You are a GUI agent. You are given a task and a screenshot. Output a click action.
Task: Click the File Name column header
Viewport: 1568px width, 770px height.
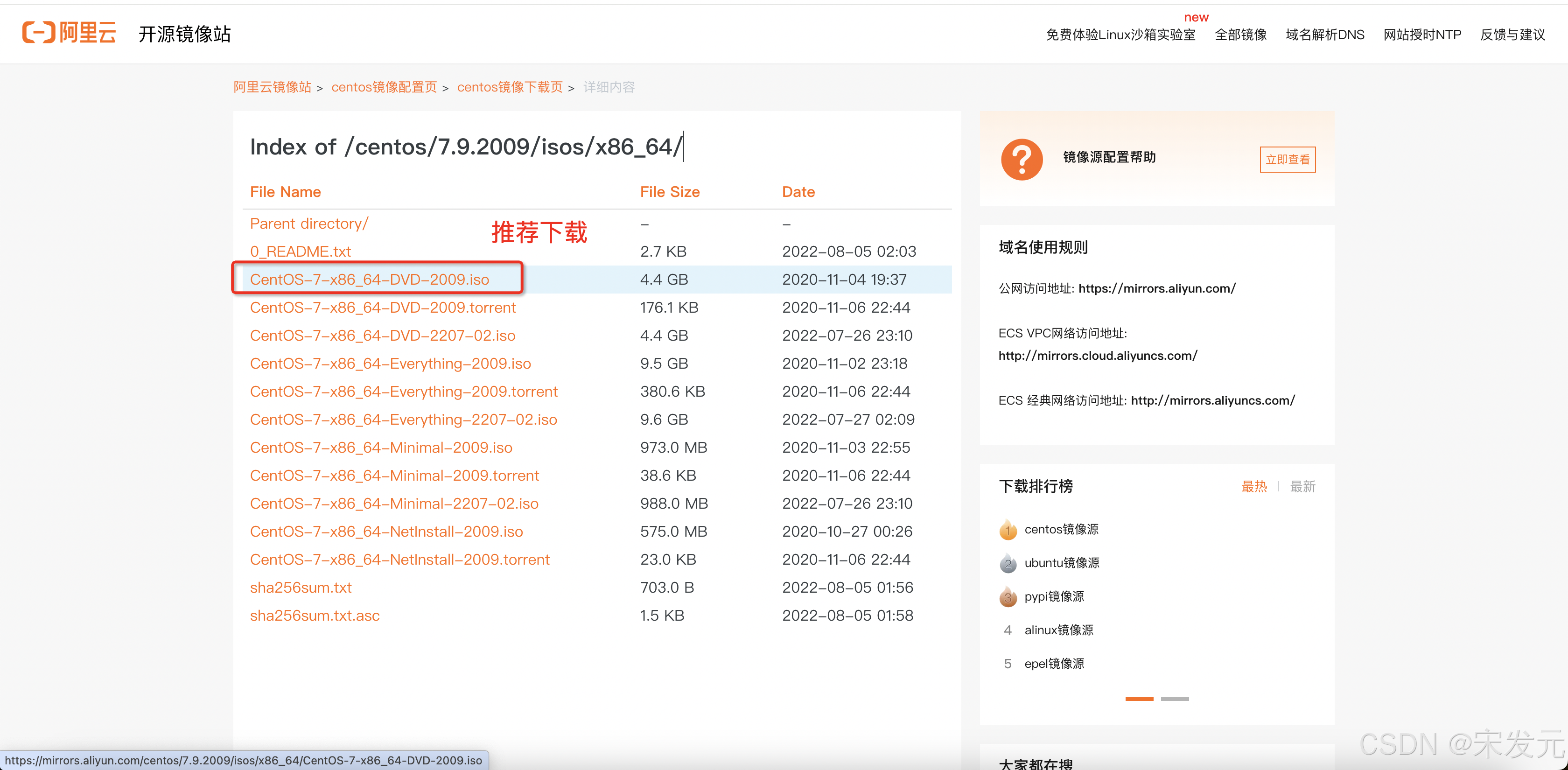286,192
